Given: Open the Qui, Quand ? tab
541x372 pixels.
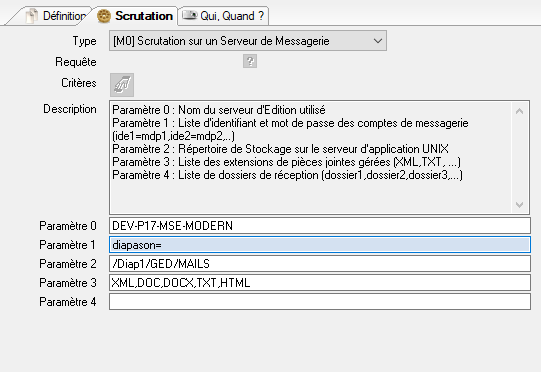Looking at the screenshot, I should point(223,16).
